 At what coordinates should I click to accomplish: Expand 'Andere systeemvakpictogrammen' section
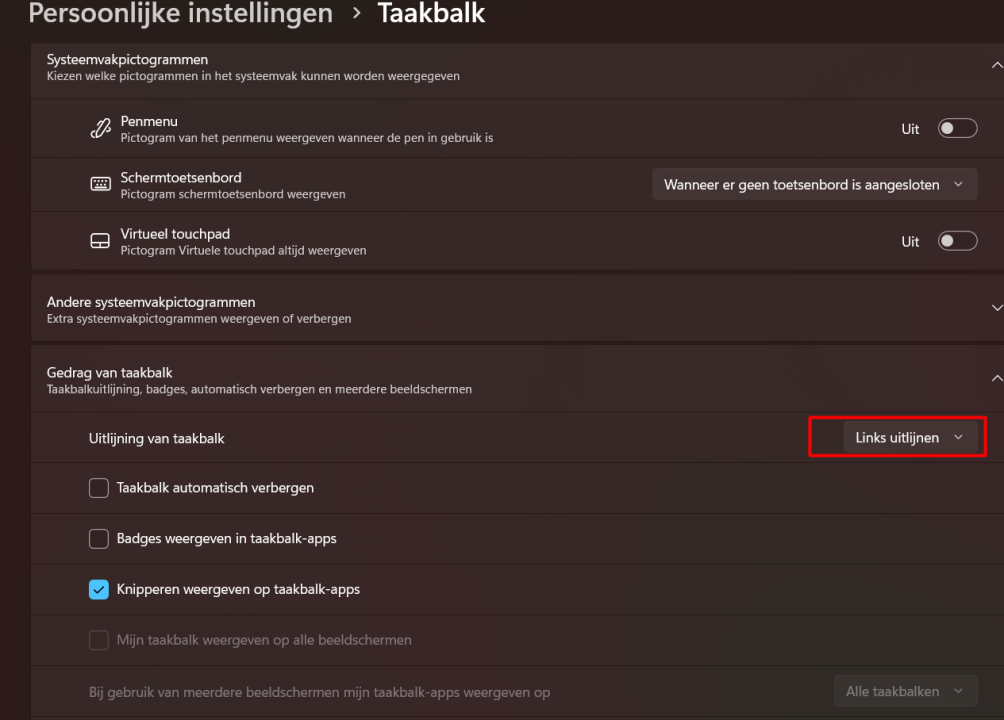(995, 308)
